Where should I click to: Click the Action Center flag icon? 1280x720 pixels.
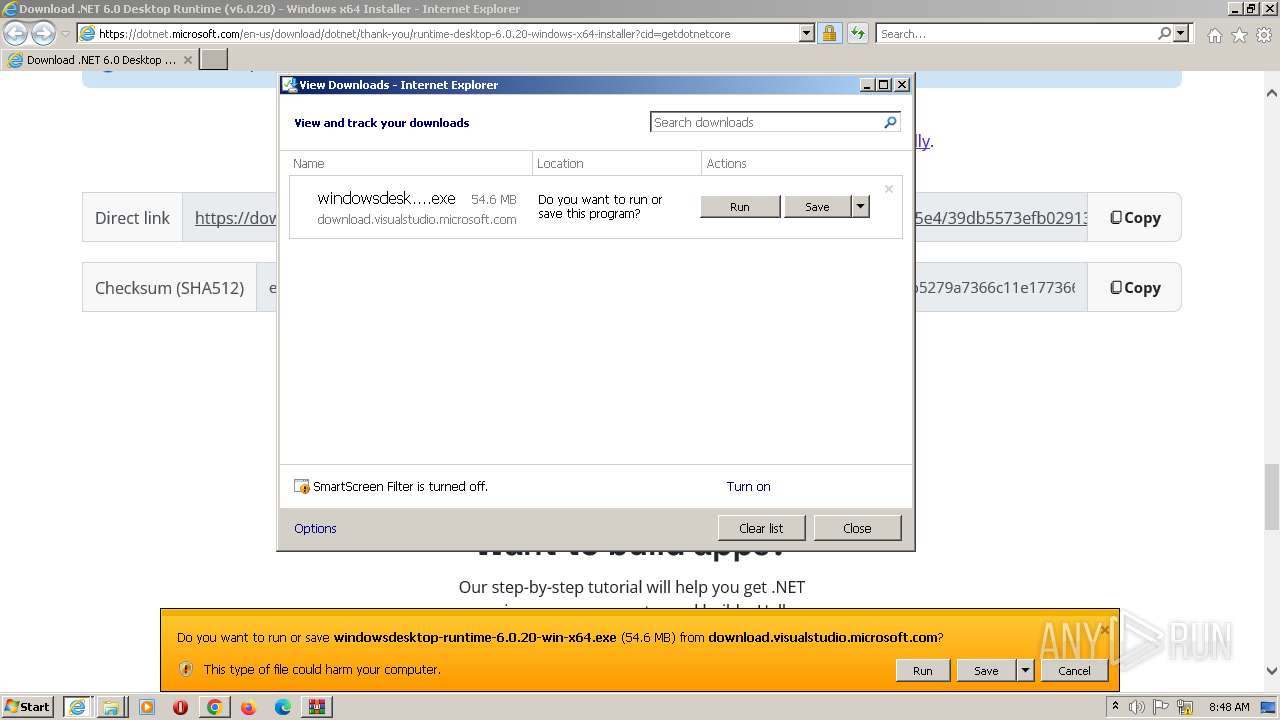pyautogui.click(x=1160, y=707)
